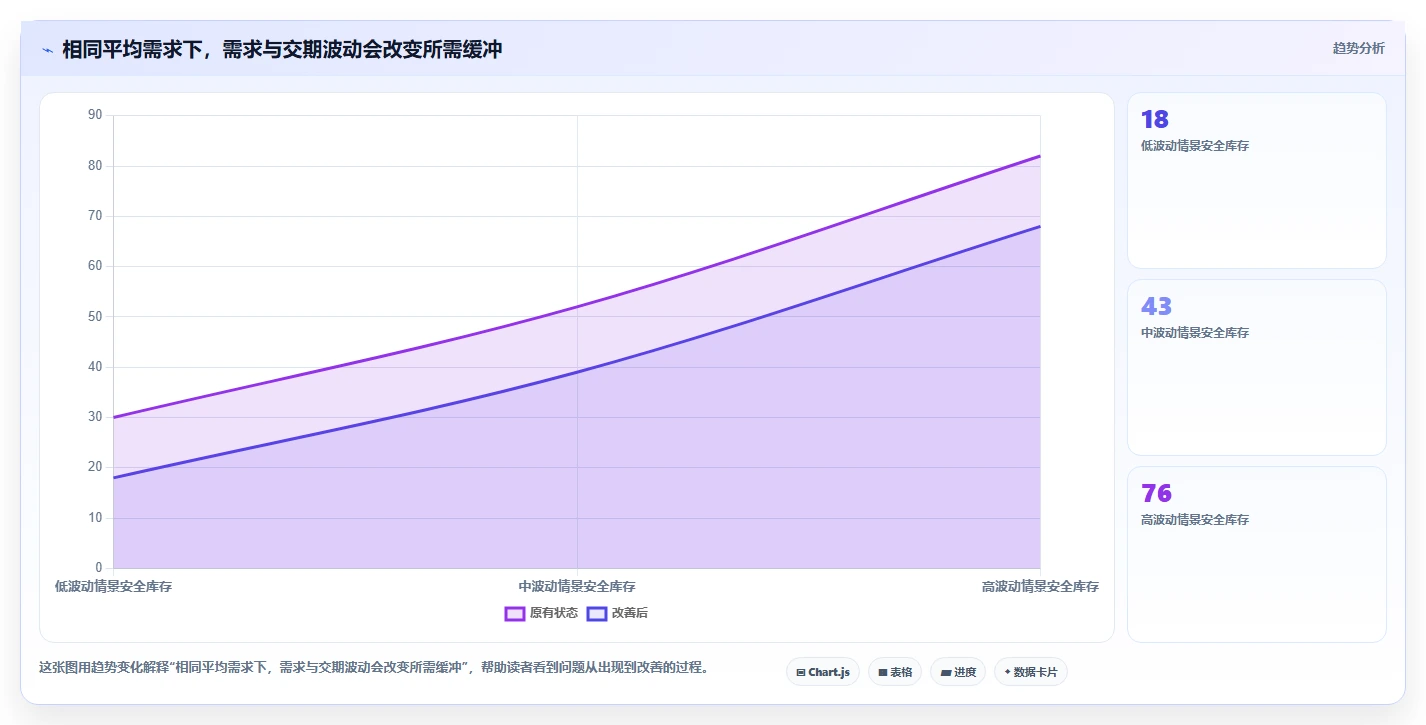Click x-axis label 低波动情景安全库存
Viewport: 1426px width, 725px height.
pyautogui.click(x=113, y=587)
